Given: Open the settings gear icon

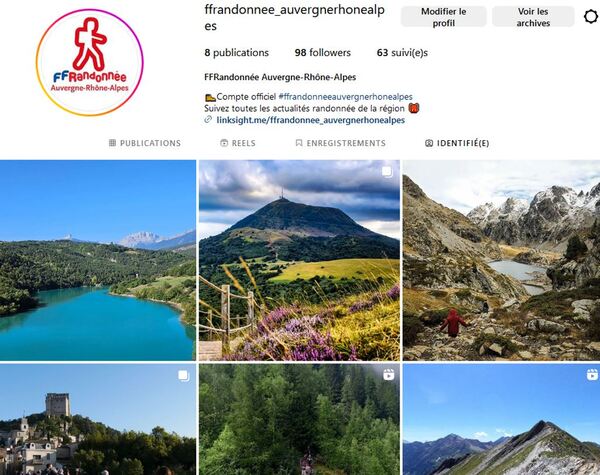Looking at the screenshot, I should [x=591, y=17].
